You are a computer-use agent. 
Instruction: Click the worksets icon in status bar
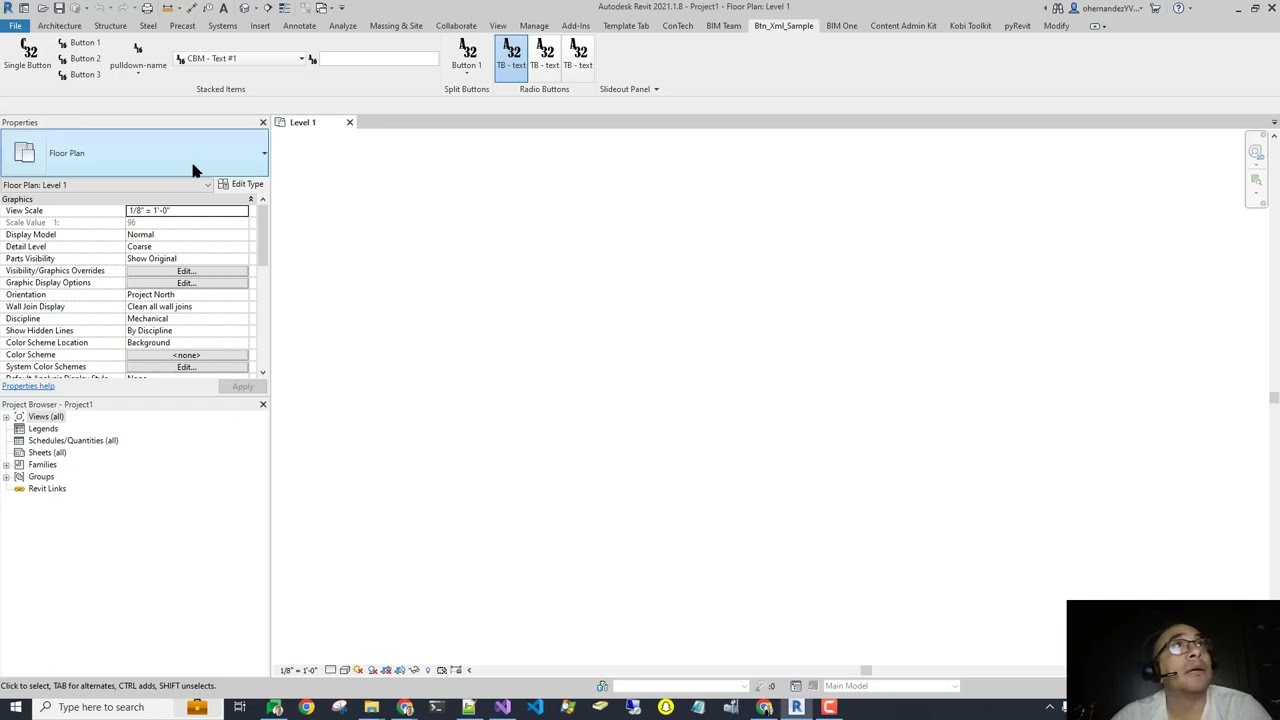[x=602, y=686]
